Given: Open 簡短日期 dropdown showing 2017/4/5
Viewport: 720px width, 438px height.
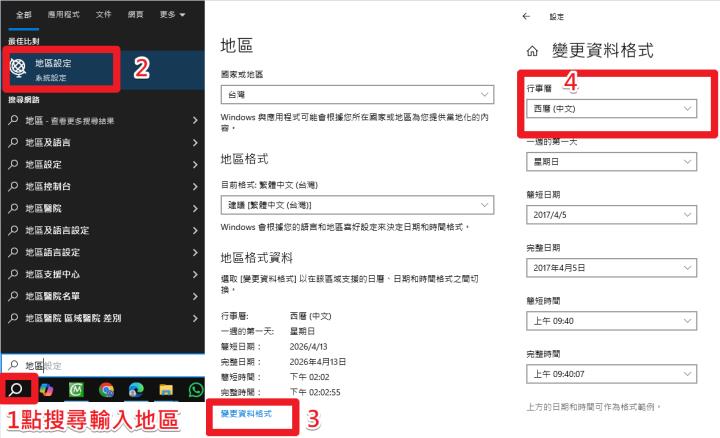Looking at the screenshot, I should pyautogui.click(x=611, y=214).
